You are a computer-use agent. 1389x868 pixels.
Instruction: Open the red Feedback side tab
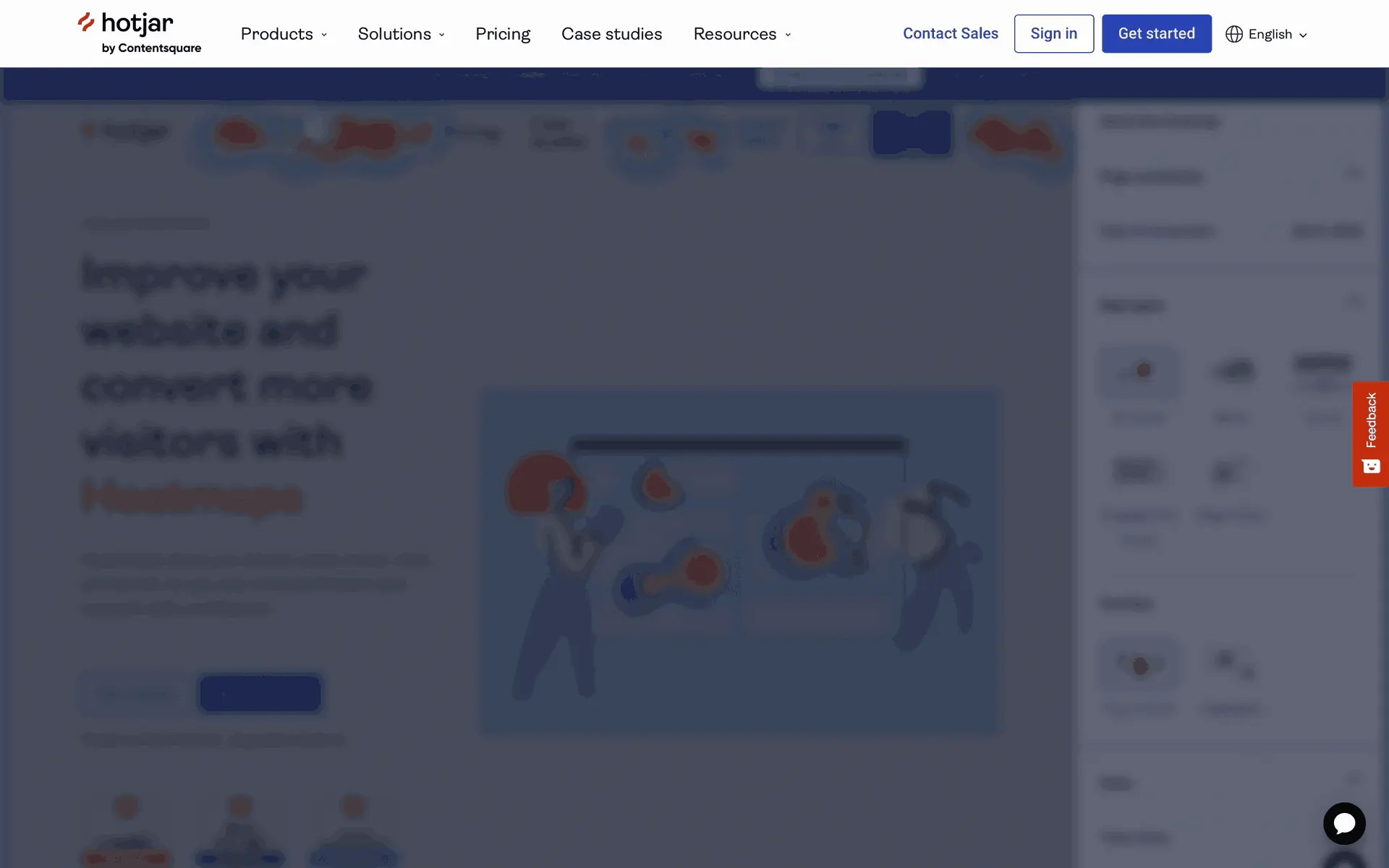pos(1371,420)
